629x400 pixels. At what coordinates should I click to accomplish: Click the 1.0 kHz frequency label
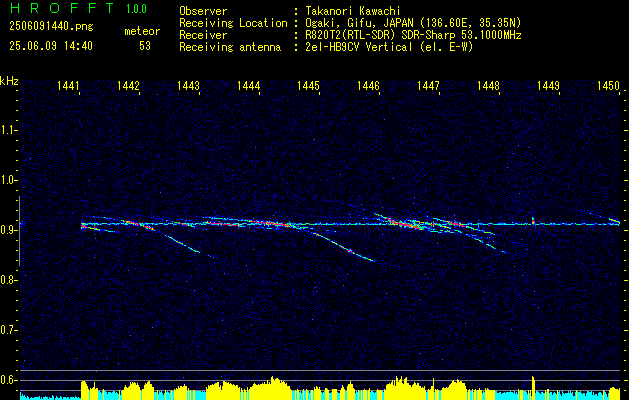(x=8, y=180)
